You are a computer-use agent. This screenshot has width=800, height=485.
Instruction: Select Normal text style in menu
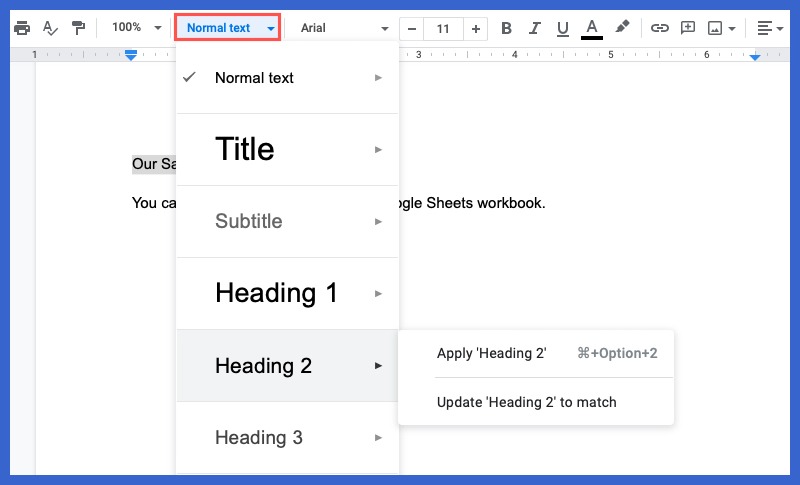(287, 78)
